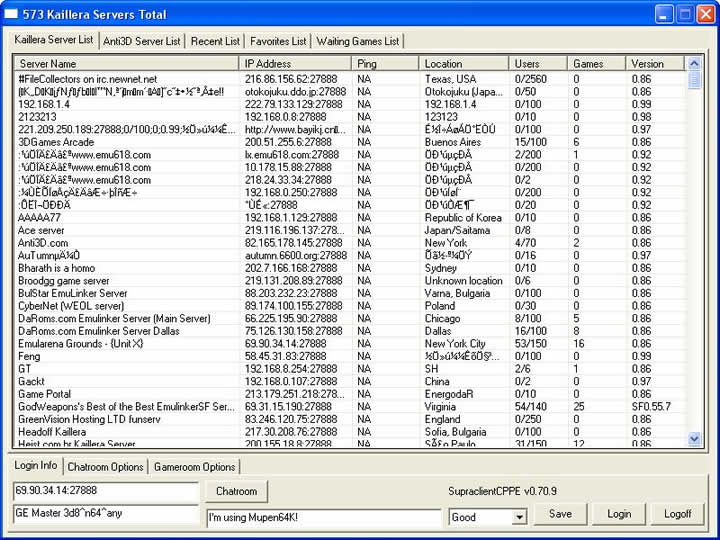Select the 'CyberNet (WEOL server)' row
This screenshot has height=540, width=720.
coord(349,306)
